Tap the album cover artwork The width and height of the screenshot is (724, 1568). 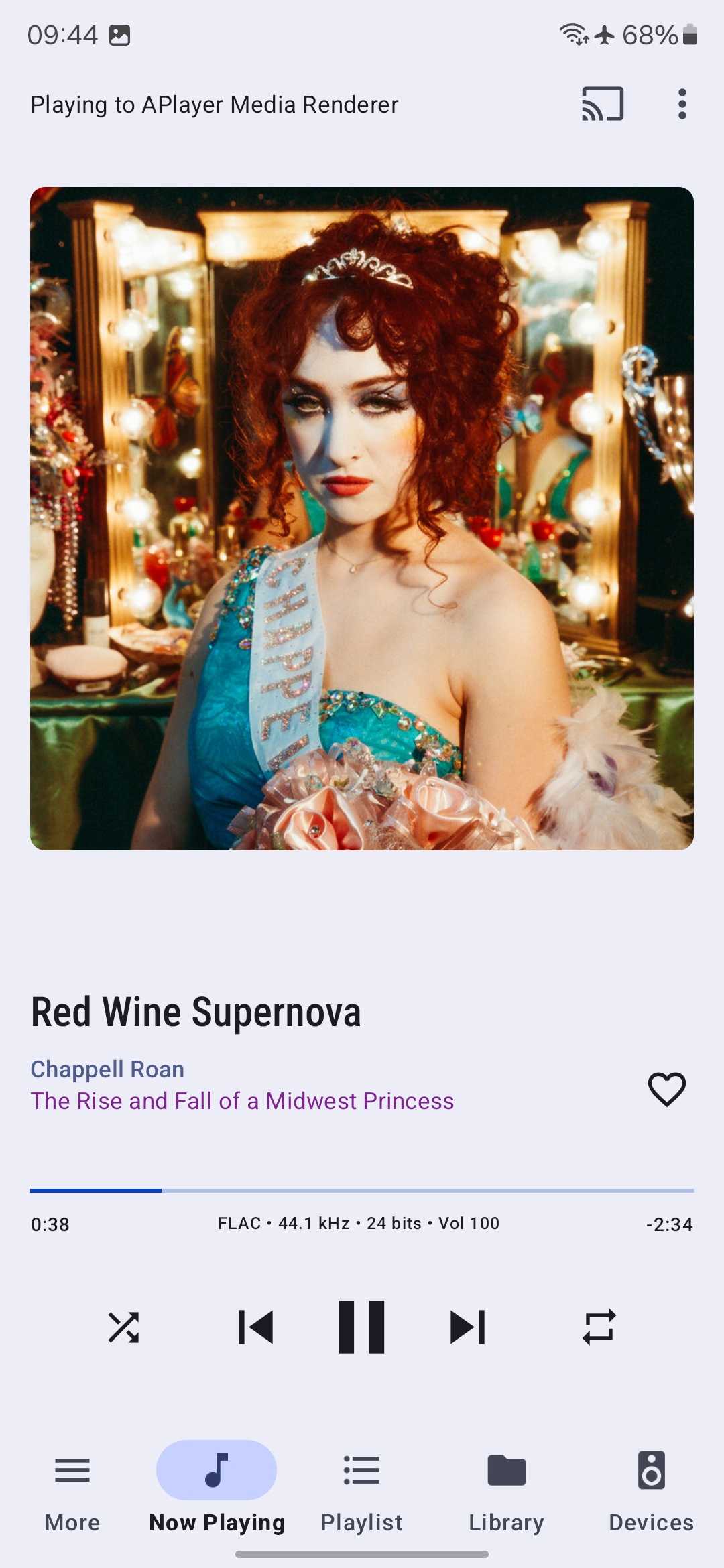tap(362, 519)
